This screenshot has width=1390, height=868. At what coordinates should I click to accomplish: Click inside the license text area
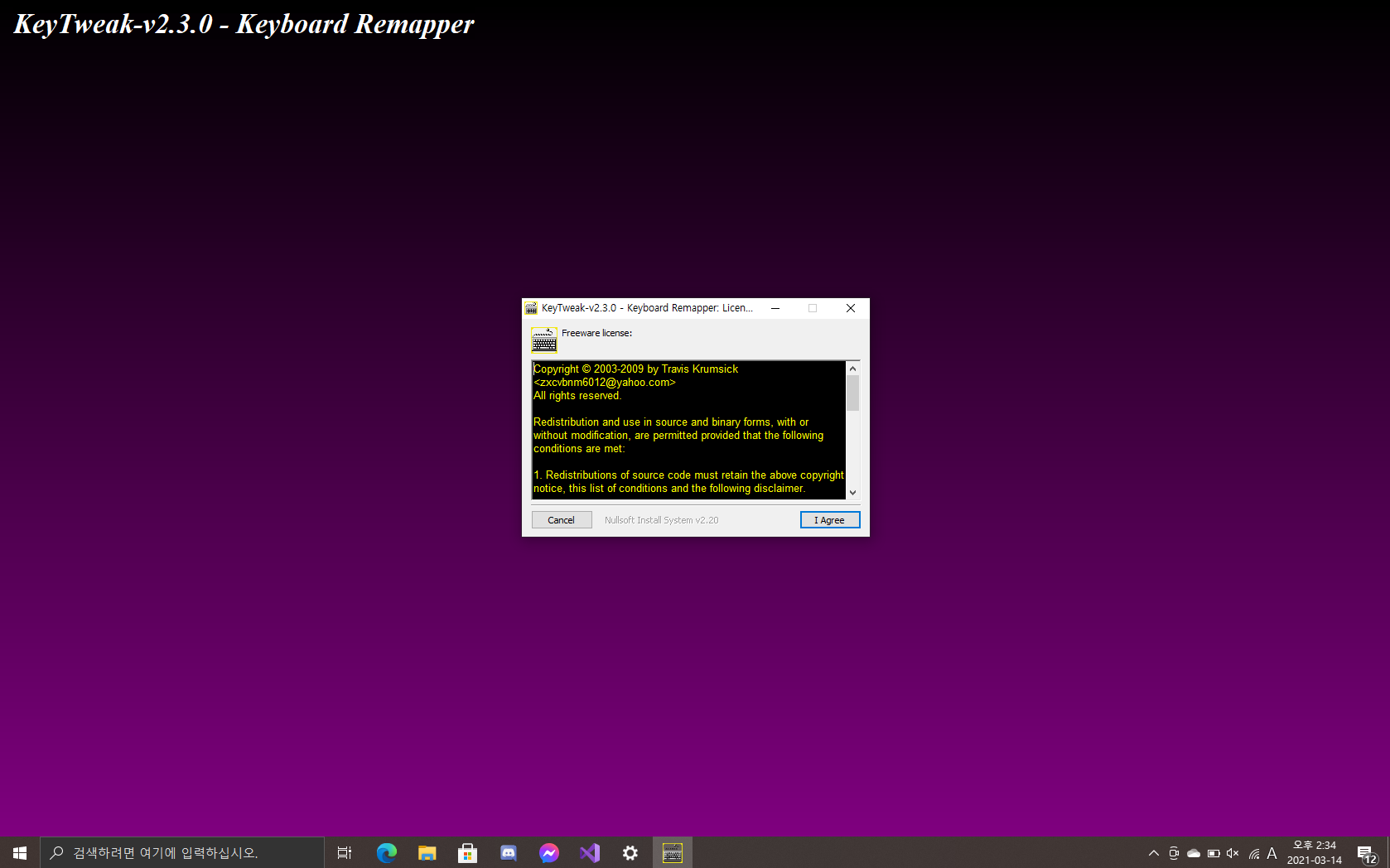(x=688, y=430)
